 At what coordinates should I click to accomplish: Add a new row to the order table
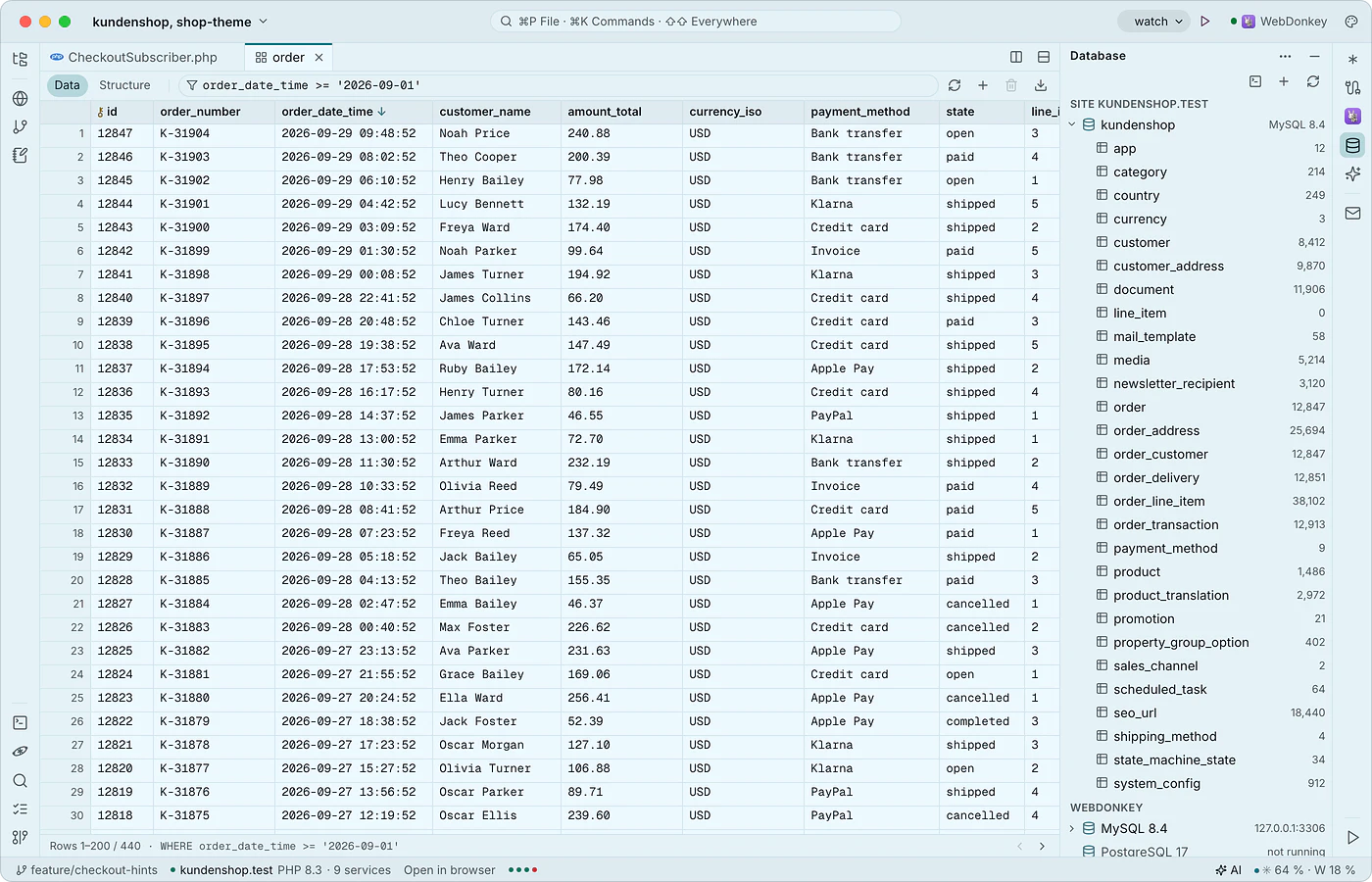click(x=983, y=85)
